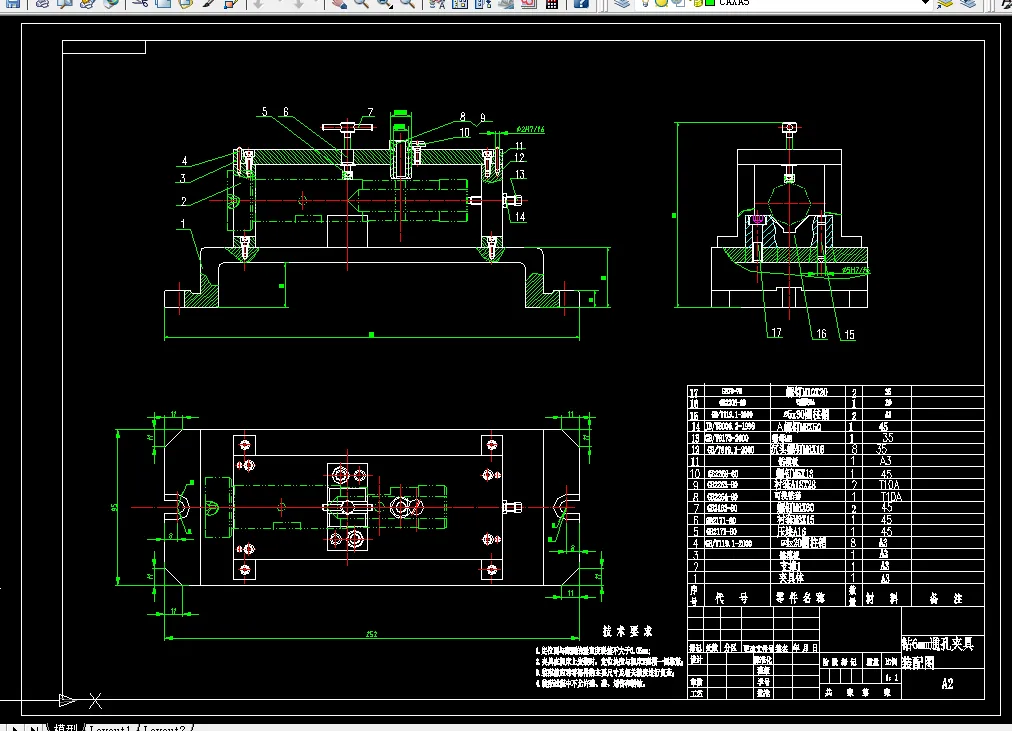Viewport: 1012px width, 731px height.
Task: Select balloon number 7 in front view
Action: (370, 112)
